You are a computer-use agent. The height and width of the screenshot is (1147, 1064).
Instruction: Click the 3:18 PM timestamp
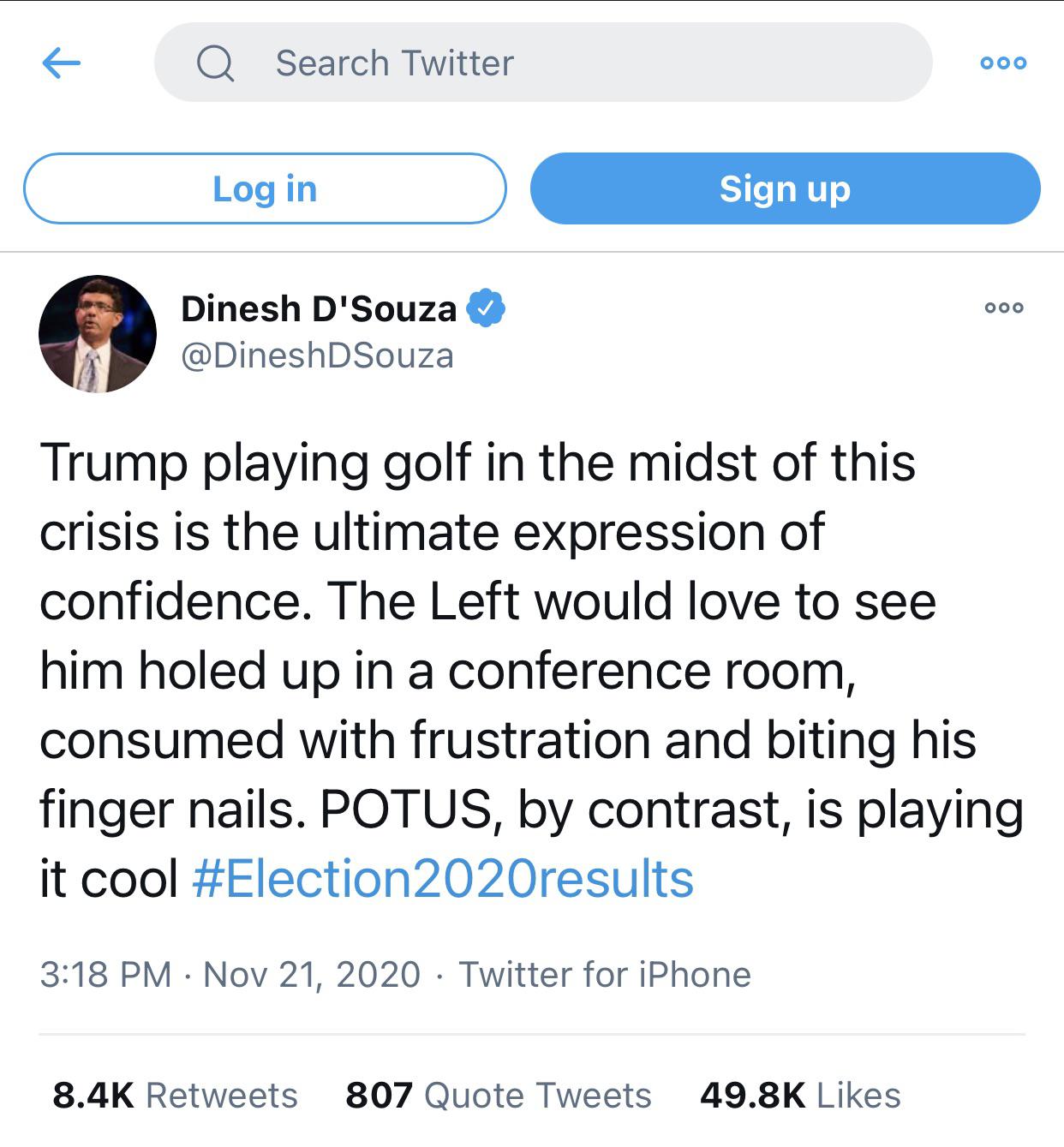pyautogui.click(x=105, y=975)
